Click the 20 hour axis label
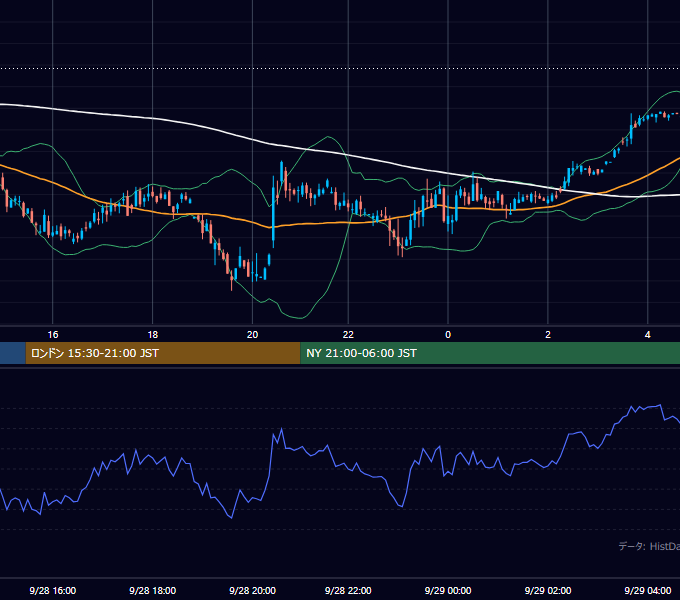680x600 pixels. point(252,335)
